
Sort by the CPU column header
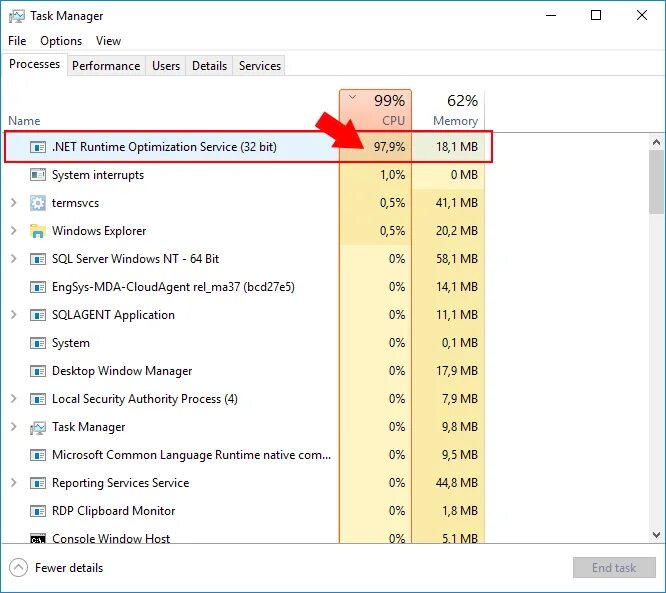(375, 109)
